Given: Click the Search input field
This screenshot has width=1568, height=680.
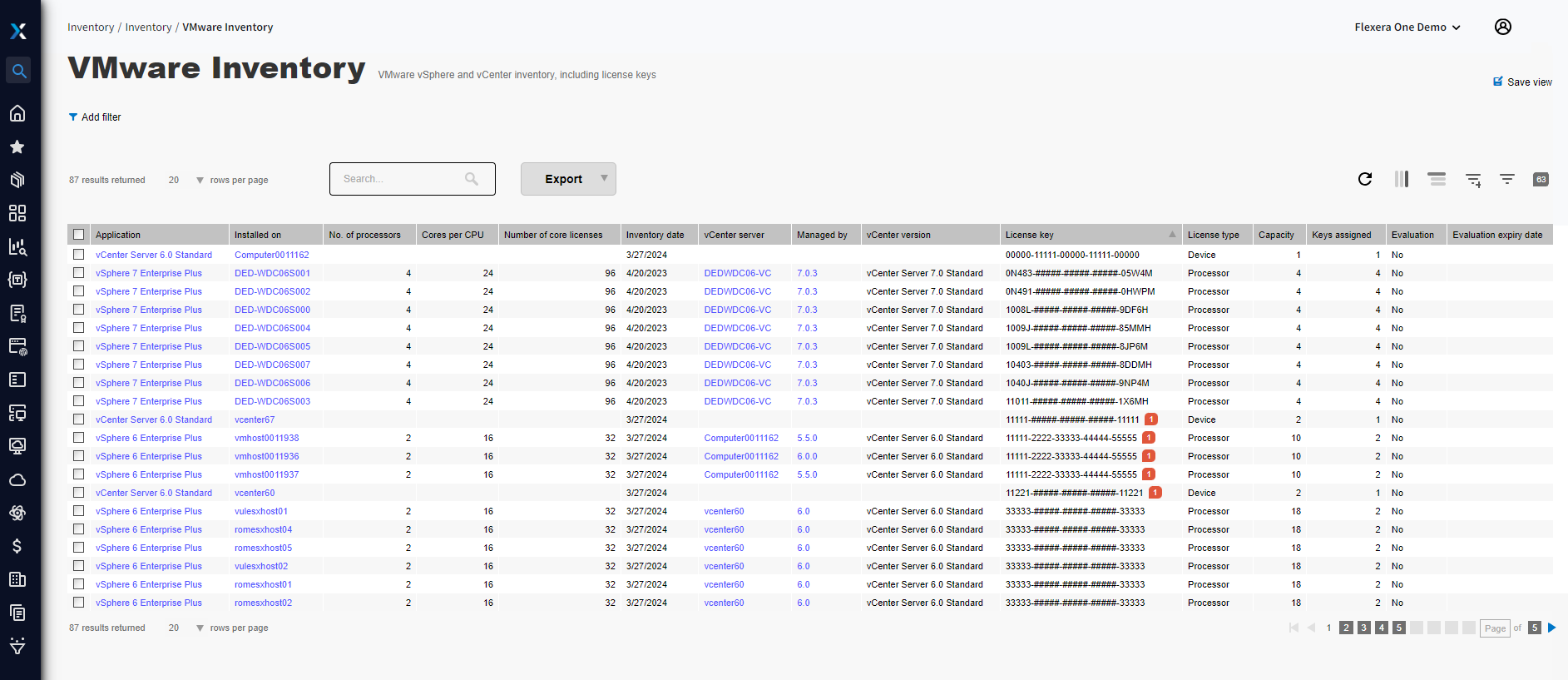Looking at the screenshot, I should click(413, 179).
